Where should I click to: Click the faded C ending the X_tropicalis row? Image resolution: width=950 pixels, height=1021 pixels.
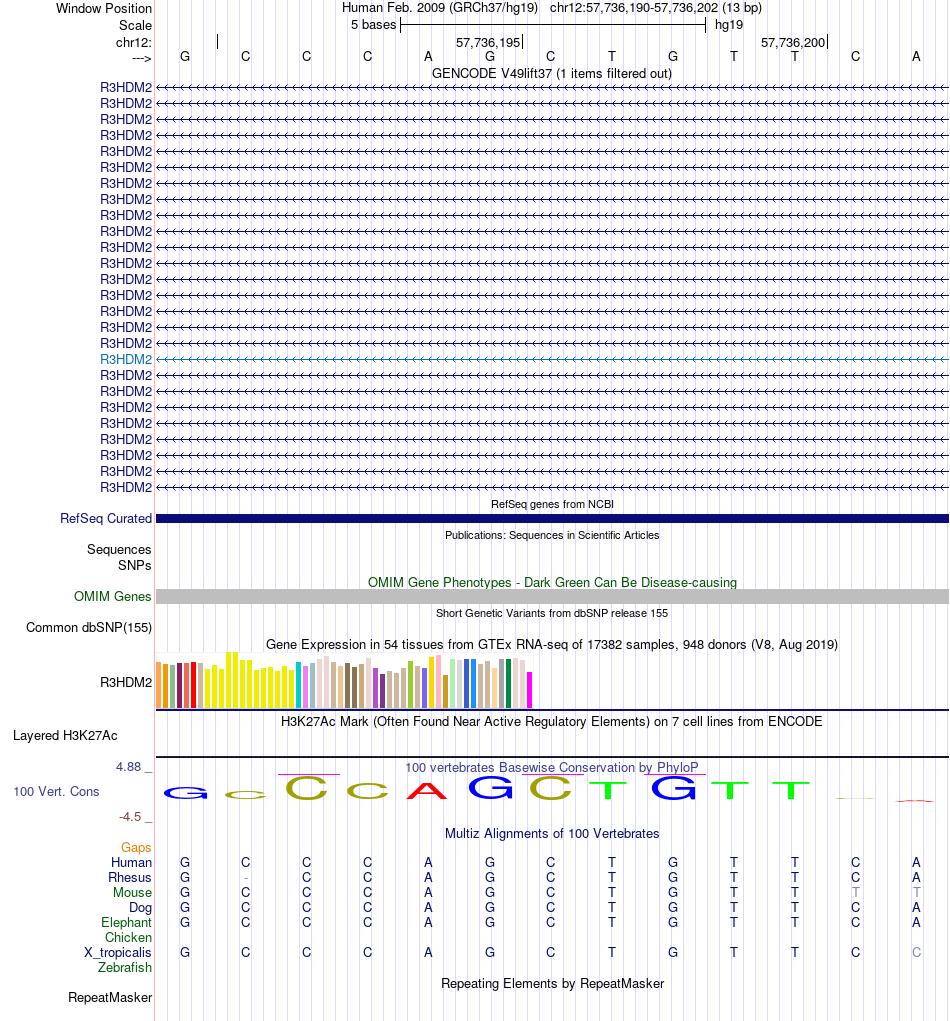(x=916, y=953)
